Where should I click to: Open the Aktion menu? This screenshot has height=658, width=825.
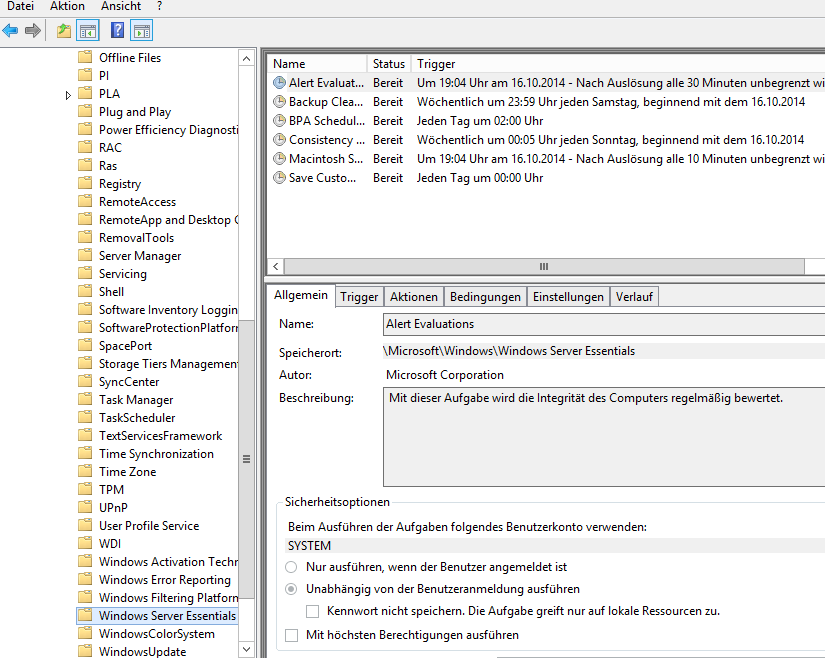point(67,6)
